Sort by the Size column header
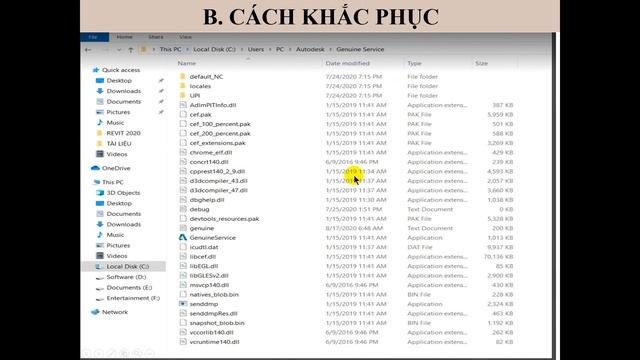This screenshot has height=360, width=640. [x=482, y=63]
